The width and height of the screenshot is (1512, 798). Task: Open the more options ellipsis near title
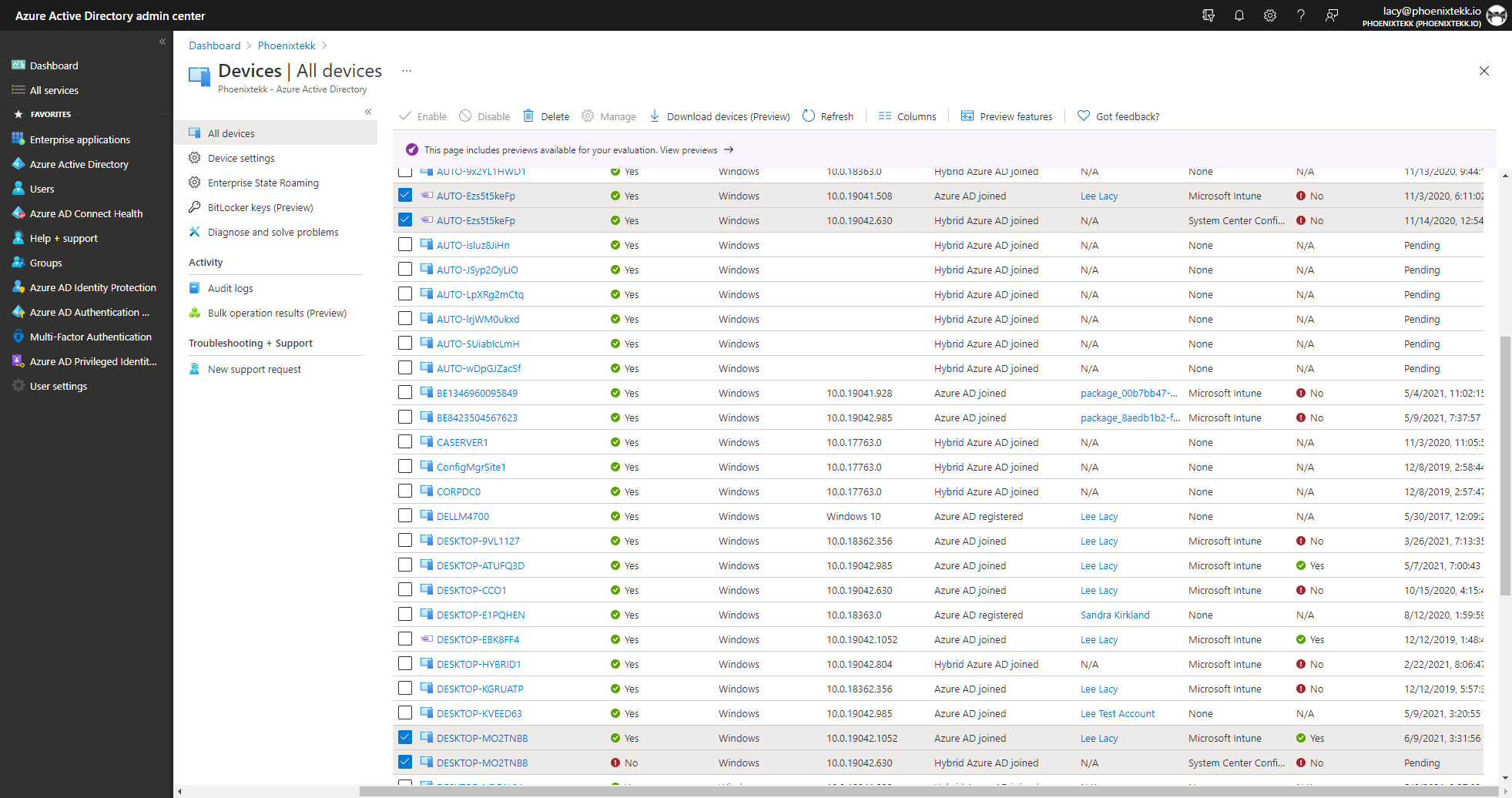(407, 71)
